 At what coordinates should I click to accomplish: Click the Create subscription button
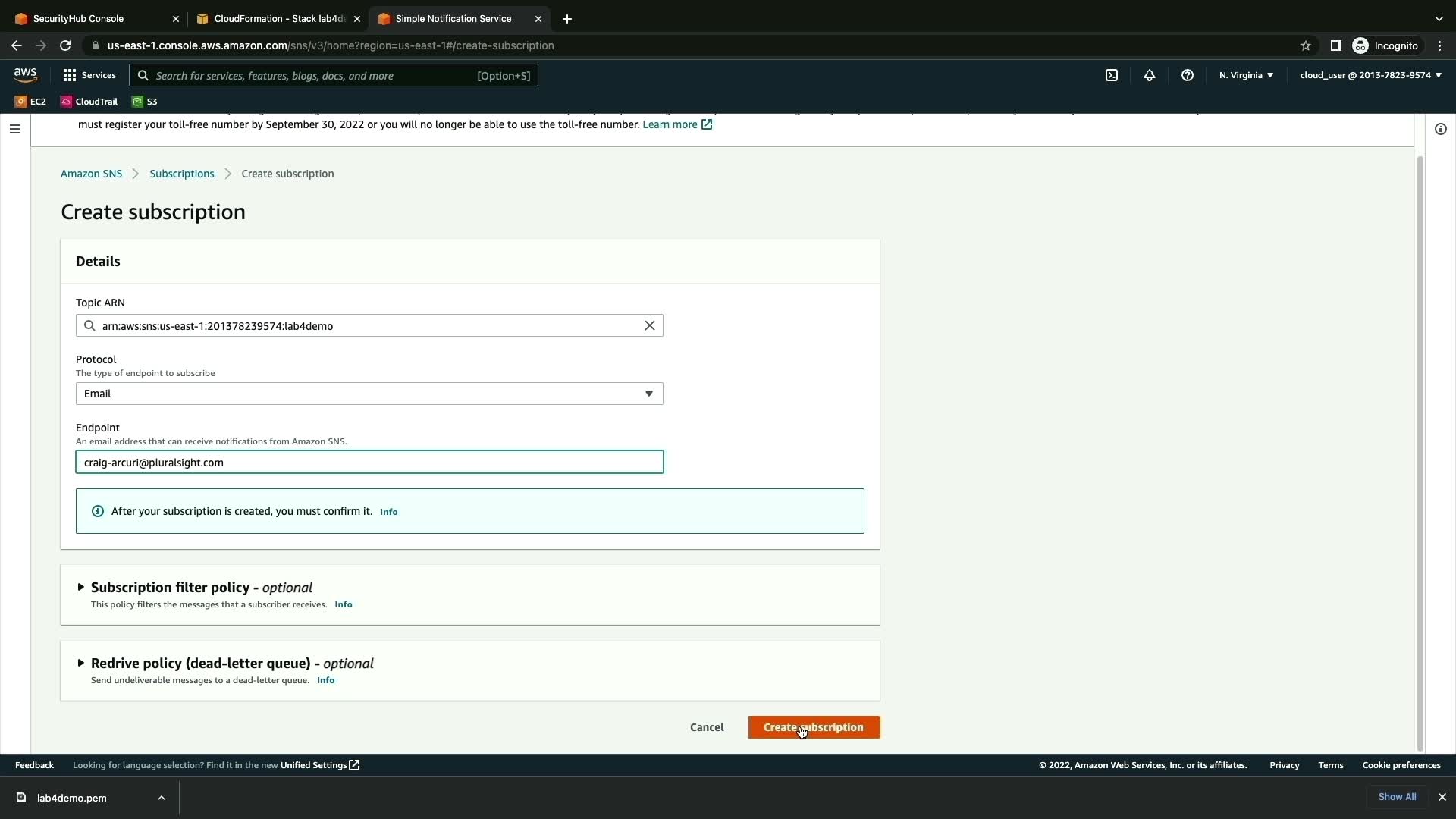pyautogui.click(x=813, y=727)
